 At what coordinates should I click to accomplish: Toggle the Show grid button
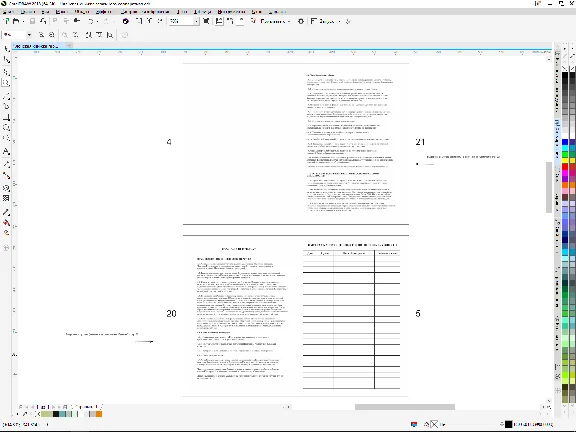tap(230, 21)
